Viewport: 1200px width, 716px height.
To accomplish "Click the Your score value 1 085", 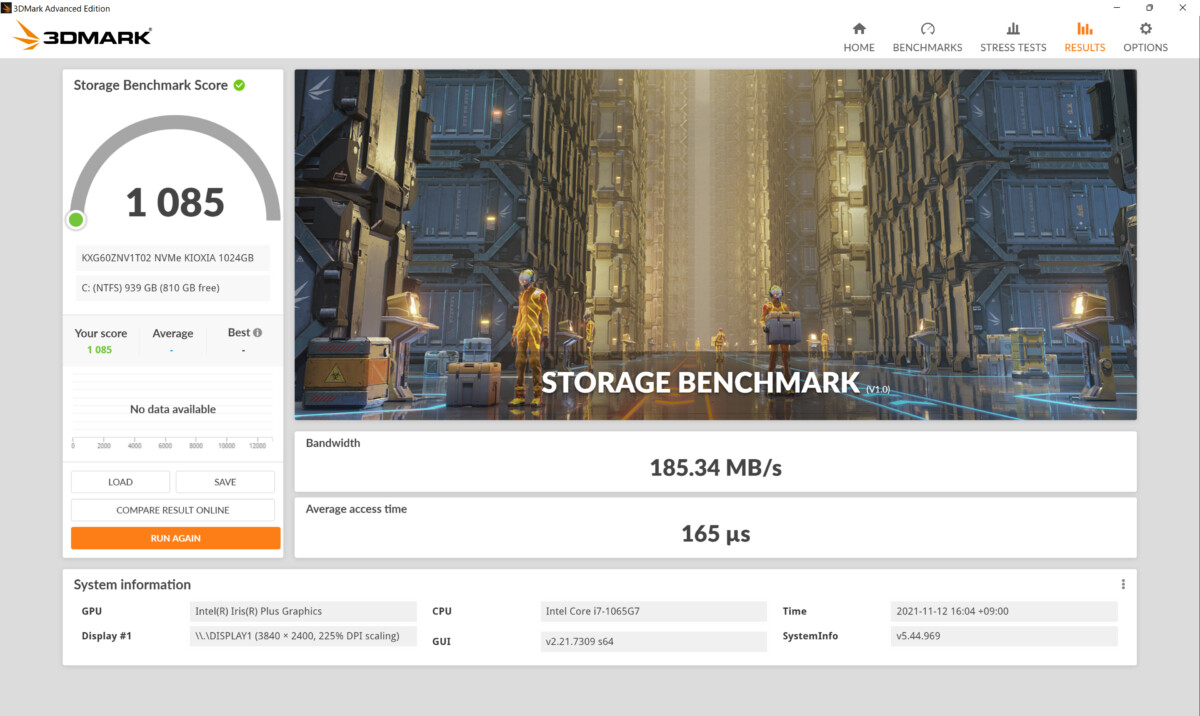I will point(100,350).
